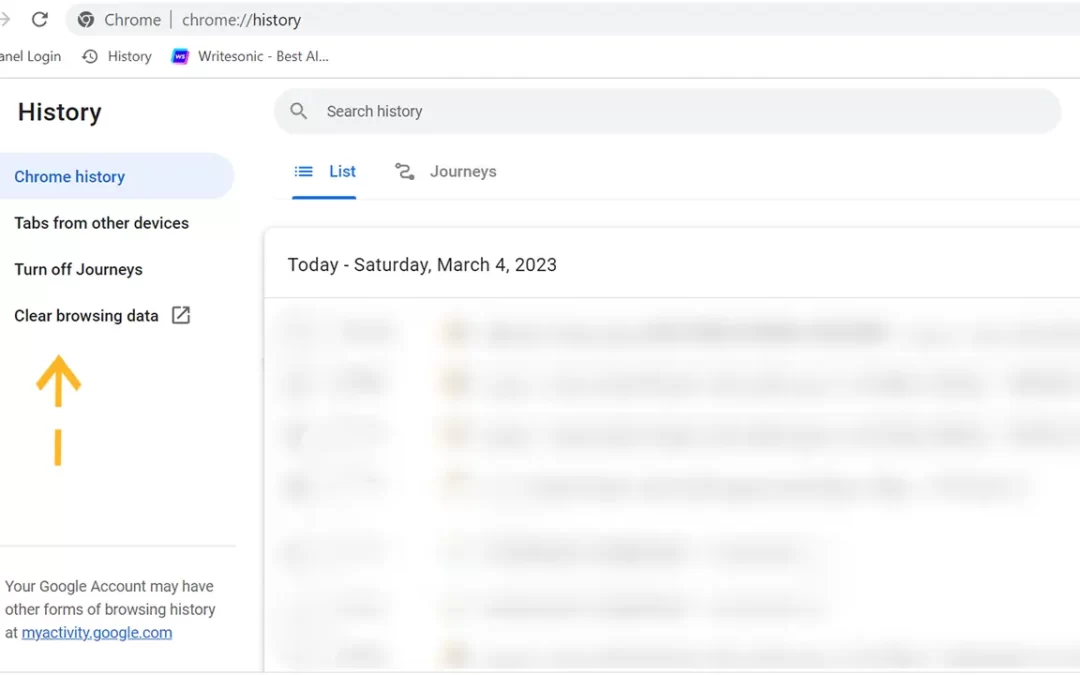Click the List view bullet icon
The height and width of the screenshot is (675, 1080).
pos(304,172)
